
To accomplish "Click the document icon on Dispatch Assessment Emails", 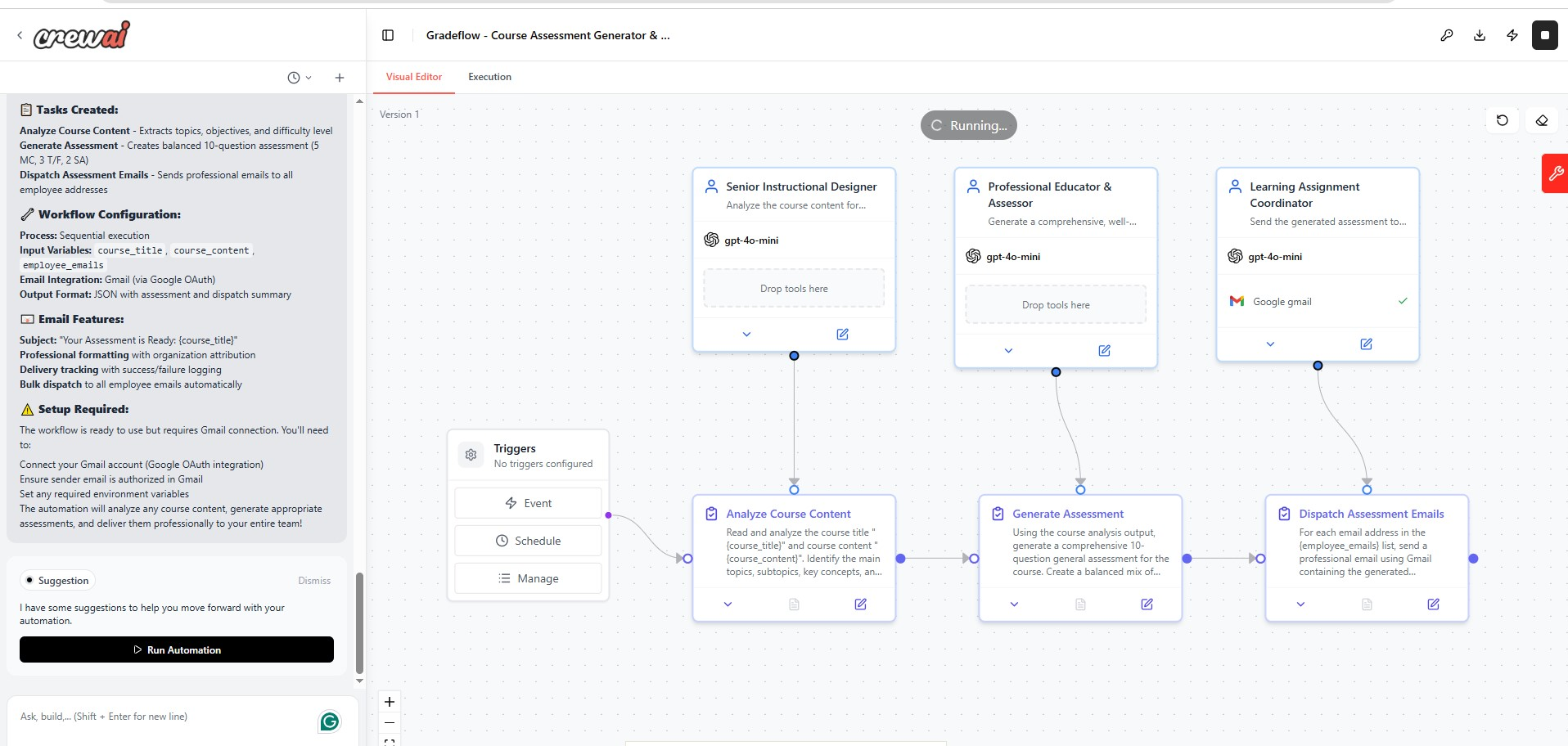I will 1367,604.
